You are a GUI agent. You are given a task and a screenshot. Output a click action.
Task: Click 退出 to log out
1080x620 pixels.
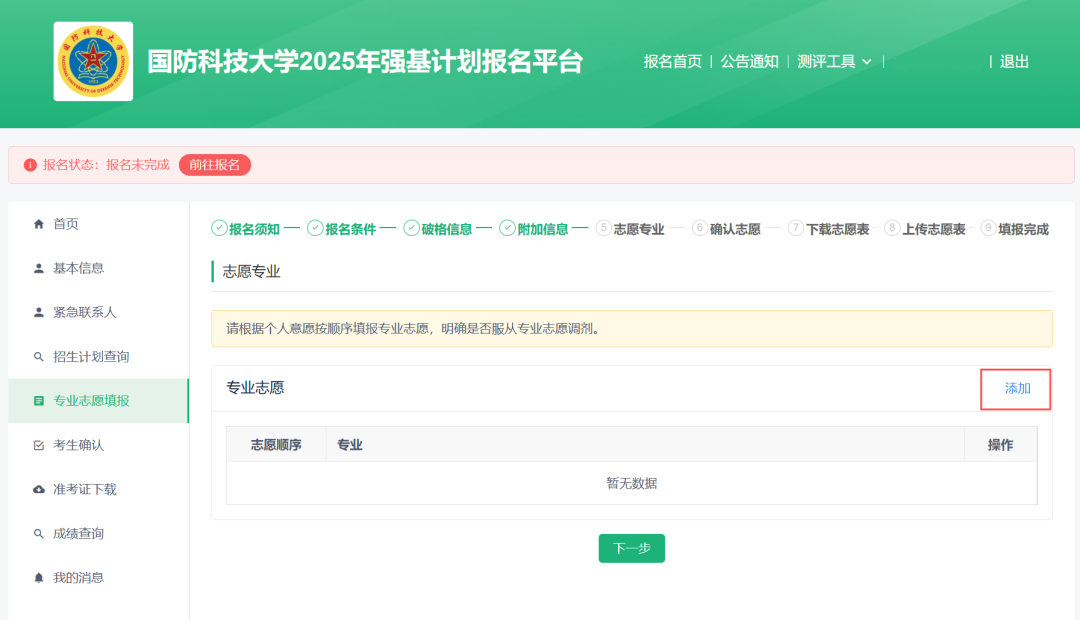(1014, 61)
